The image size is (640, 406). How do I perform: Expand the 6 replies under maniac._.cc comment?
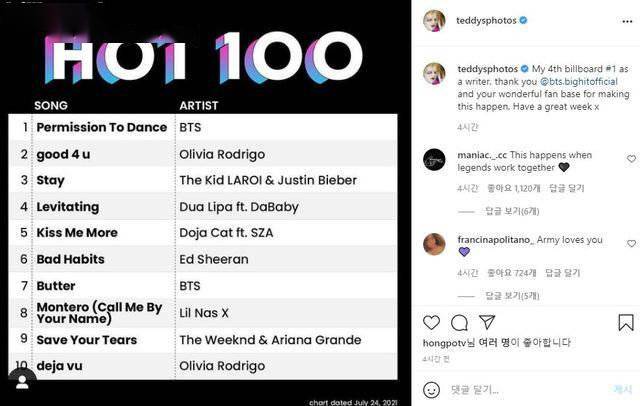tap(512, 211)
